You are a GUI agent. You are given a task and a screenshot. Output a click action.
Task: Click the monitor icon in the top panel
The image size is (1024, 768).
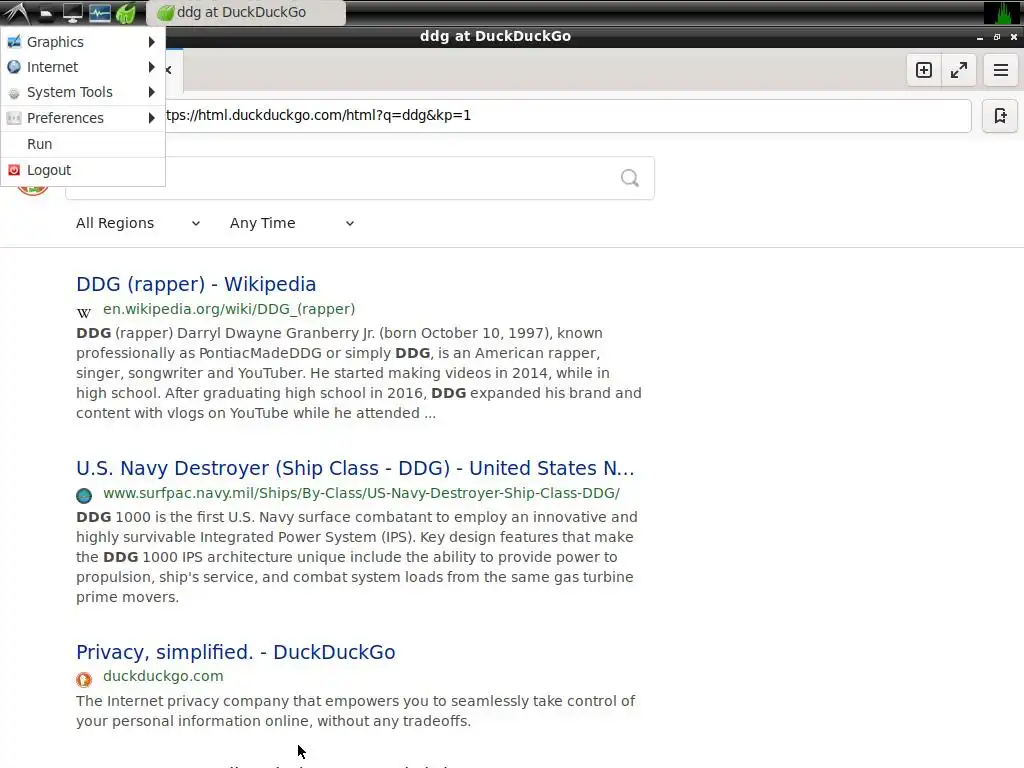coord(72,12)
